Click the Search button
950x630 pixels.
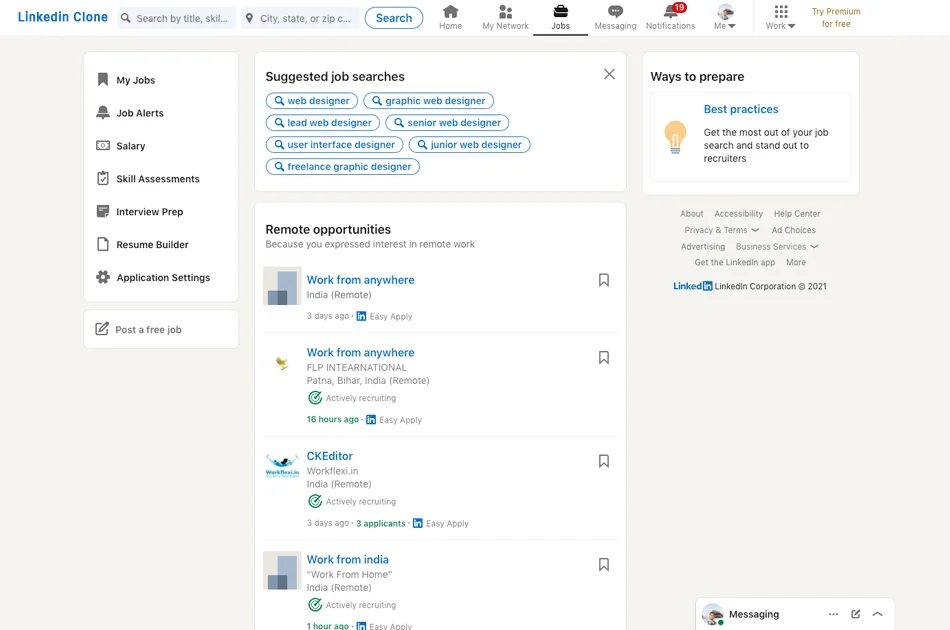pyautogui.click(x=393, y=18)
